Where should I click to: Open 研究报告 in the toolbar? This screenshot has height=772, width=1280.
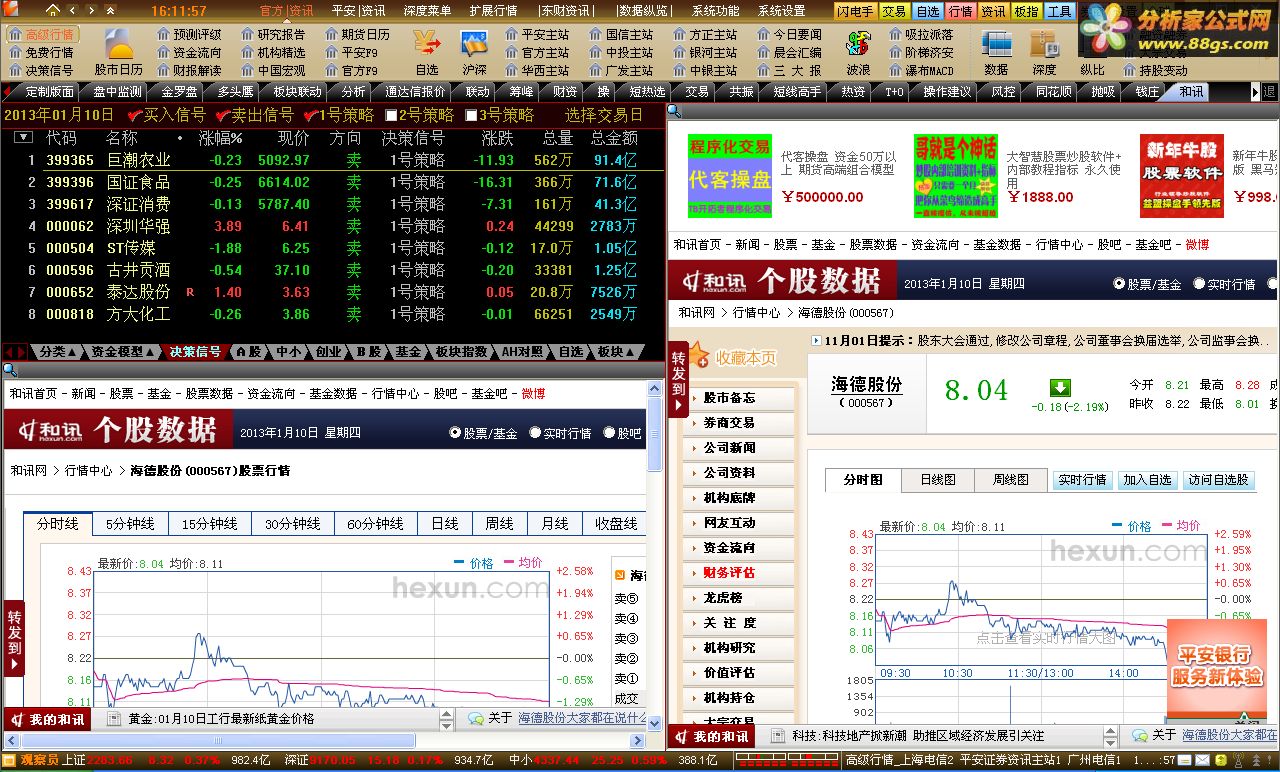click(x=273, y=34)
